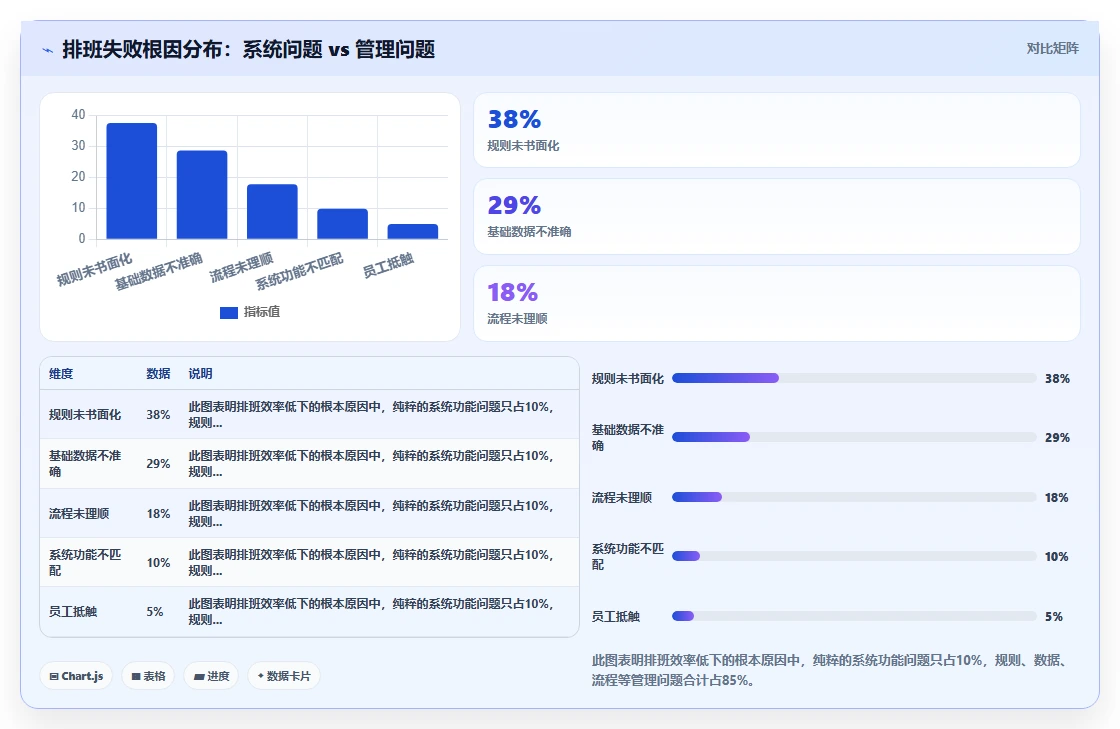Viewport: 1120px width, 729px height.
Task: Click the 维度 table column header
Action: (61, 373)
